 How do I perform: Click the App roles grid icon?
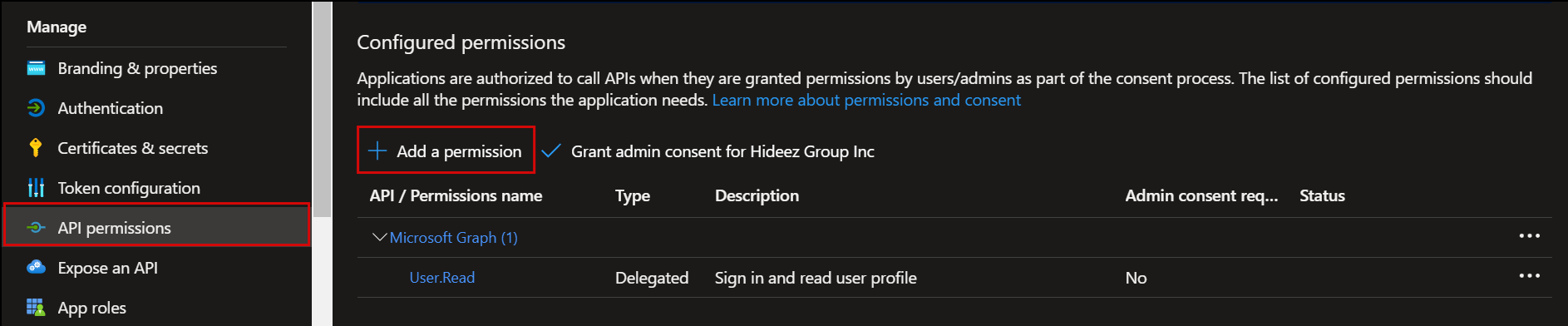36,308
